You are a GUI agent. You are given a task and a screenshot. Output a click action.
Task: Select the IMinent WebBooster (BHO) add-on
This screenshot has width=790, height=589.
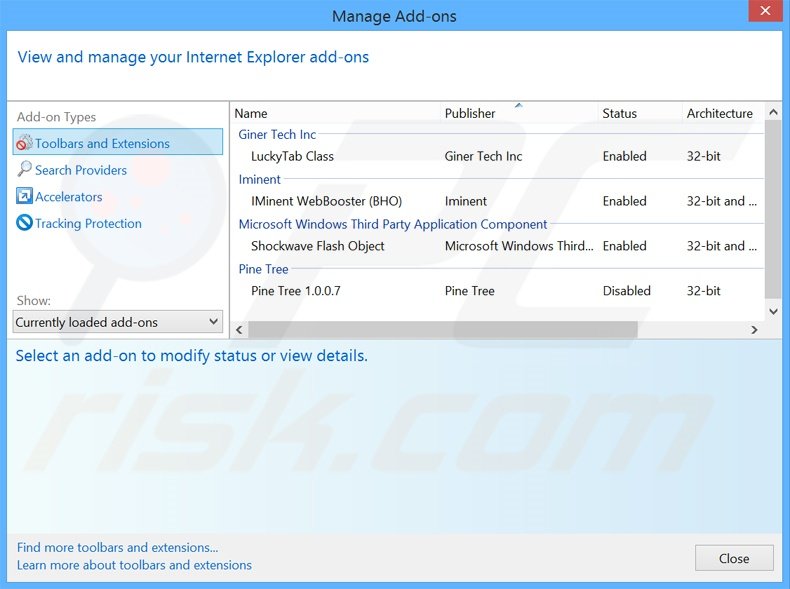click(x=498, y=201)
